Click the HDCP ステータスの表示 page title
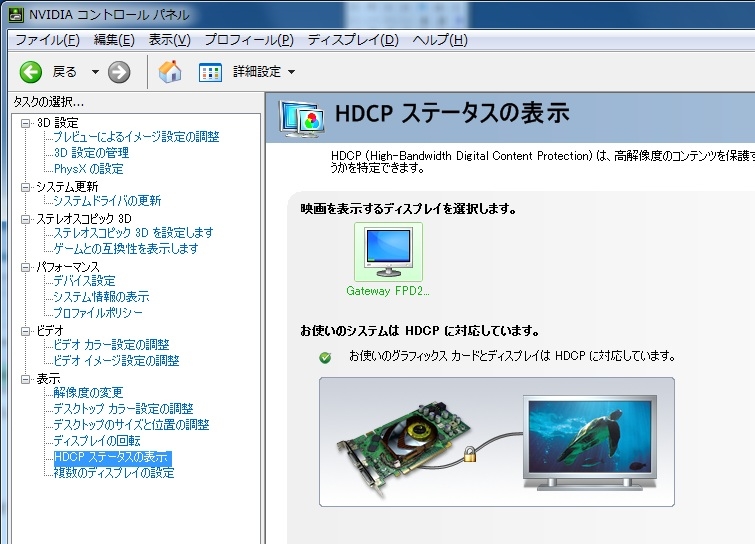The width and height of the screenshot is (755, 544). [452, 114]
